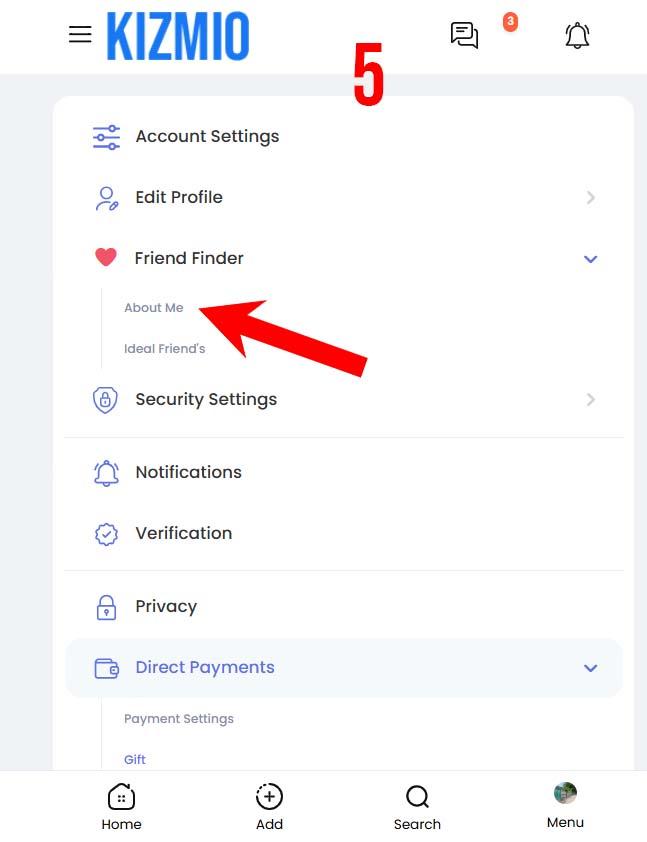
Task: Open the hamburger menu icon
Action: pyautogui.click(x=80, y=34)
